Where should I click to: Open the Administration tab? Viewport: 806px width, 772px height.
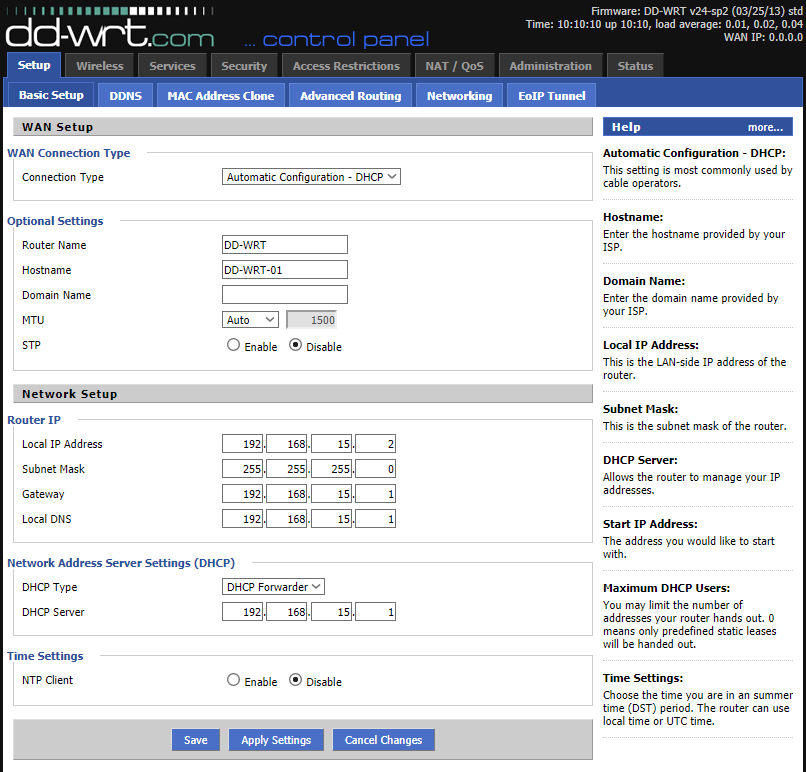[x=551, y=66]
